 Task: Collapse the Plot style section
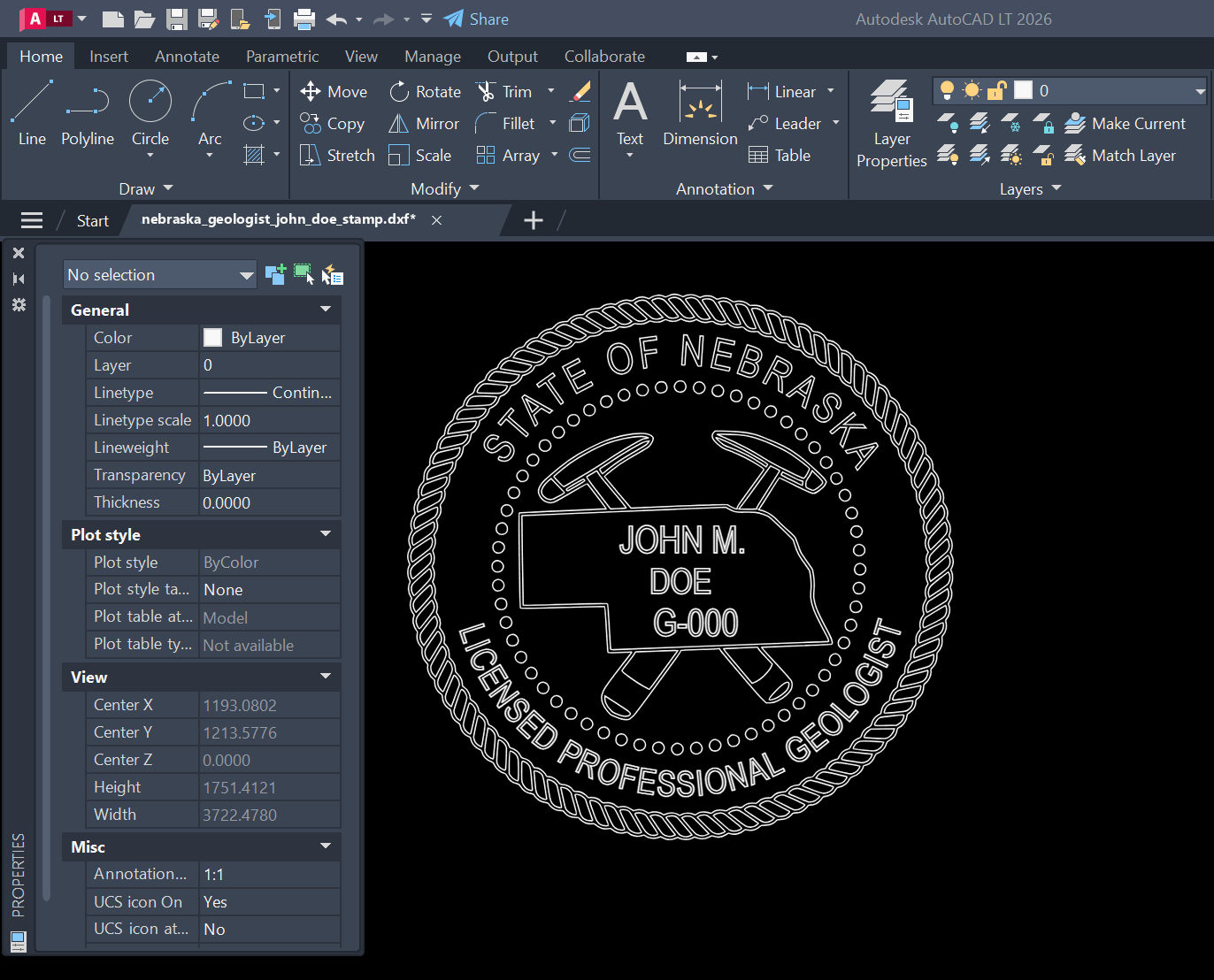[x=326, y=534]
